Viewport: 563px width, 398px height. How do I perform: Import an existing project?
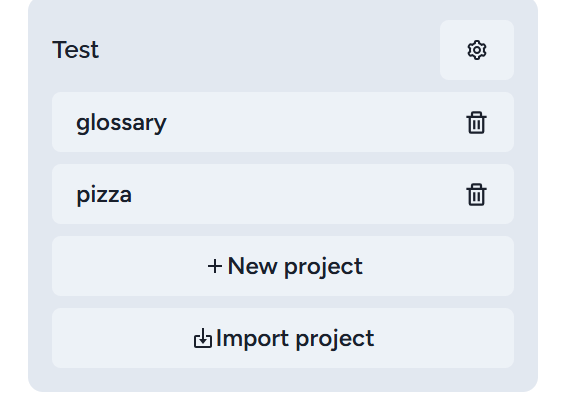pyautogui.click(x=283, y=338)
